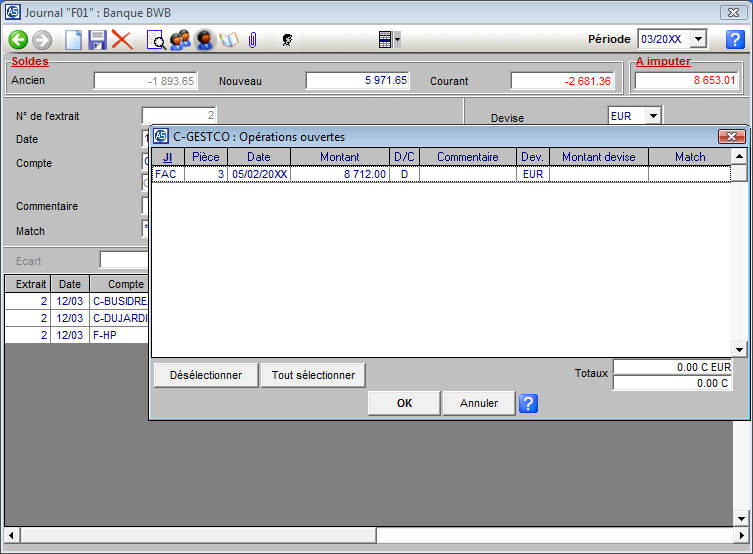Click the new document icon
The height and width of the screenshot is (554, 753).
74,40
